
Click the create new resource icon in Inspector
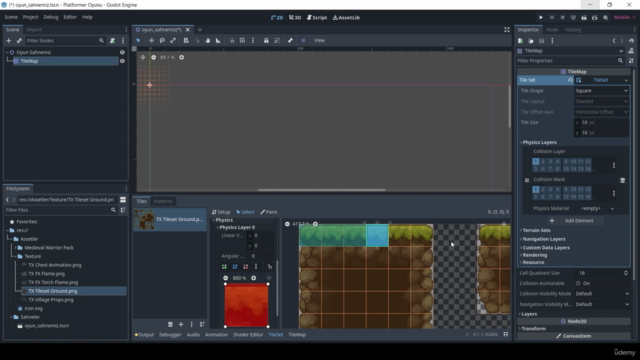(x=520, y=41)
